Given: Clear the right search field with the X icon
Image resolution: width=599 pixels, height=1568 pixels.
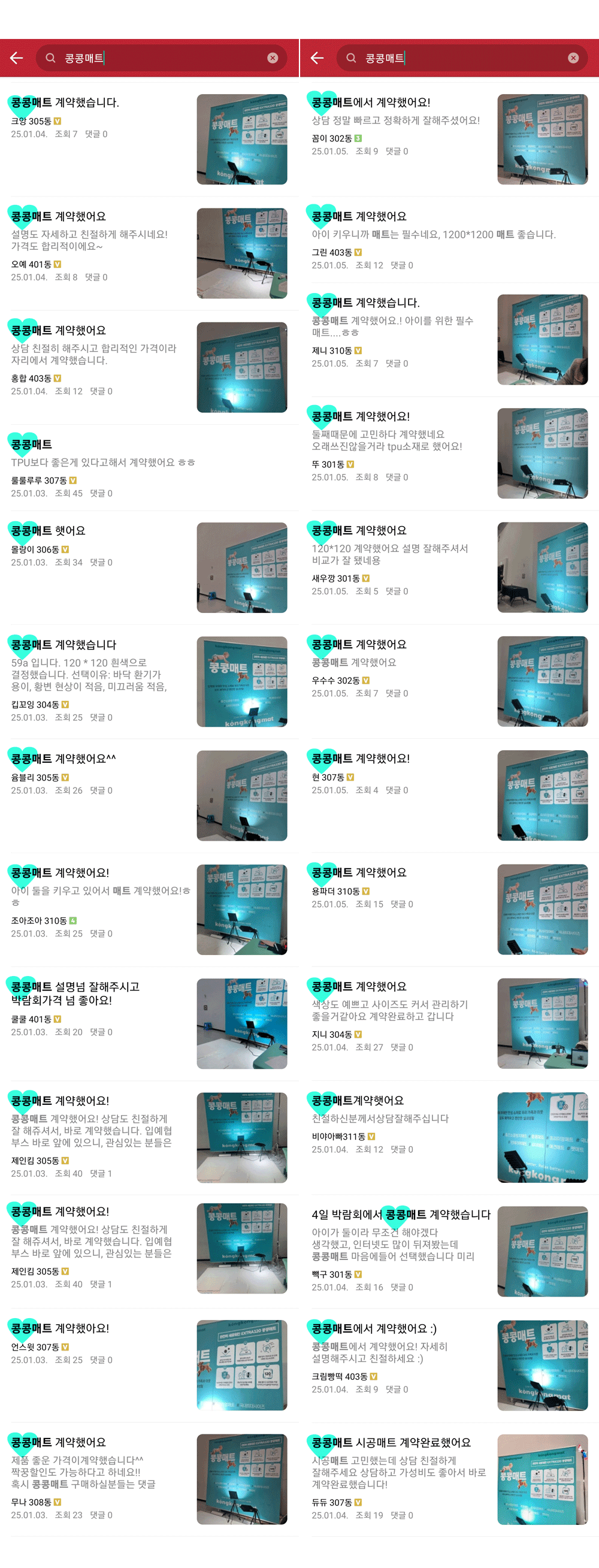Looking at the screenshot, I should click(573, 58).
